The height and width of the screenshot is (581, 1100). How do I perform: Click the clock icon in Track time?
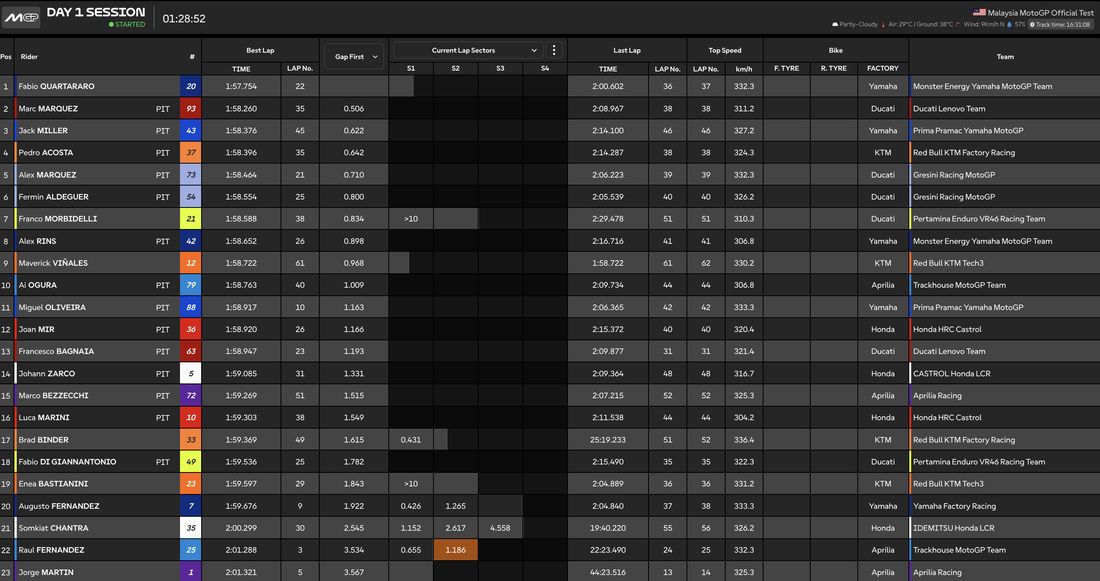click(1032, 25)
